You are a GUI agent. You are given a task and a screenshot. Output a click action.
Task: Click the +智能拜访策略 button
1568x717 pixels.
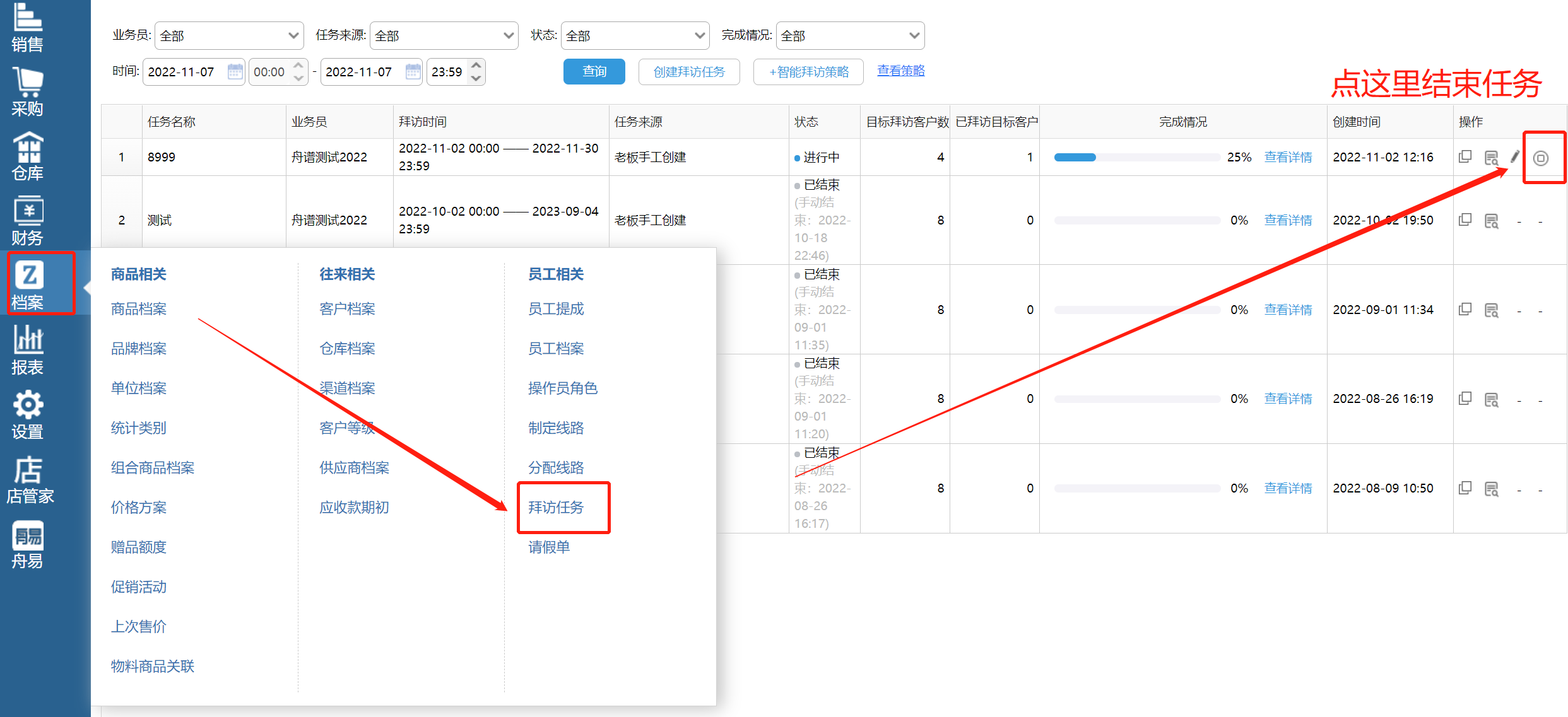point(808,71)
